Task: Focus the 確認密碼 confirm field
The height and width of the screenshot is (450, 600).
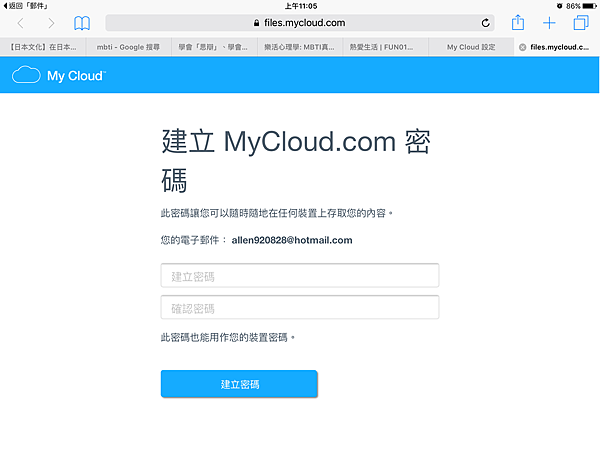Action: (300, 307)
